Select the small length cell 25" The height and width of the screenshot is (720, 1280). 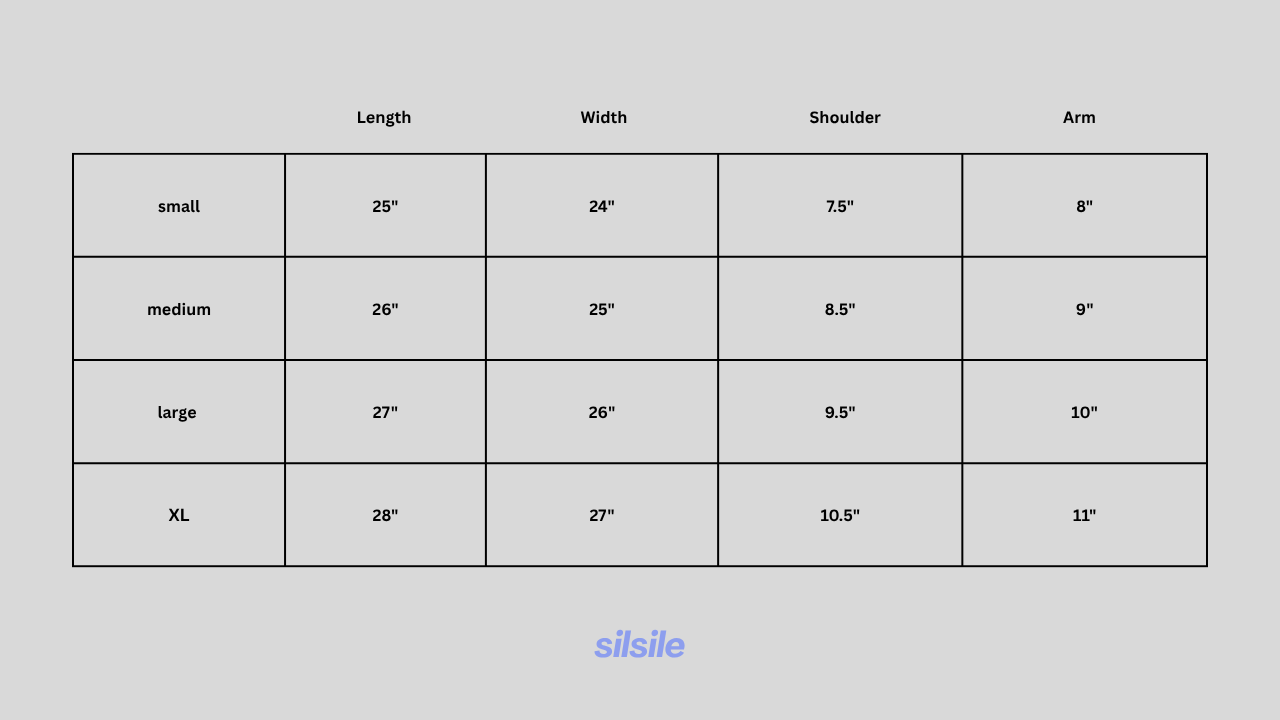pos(385,206)
